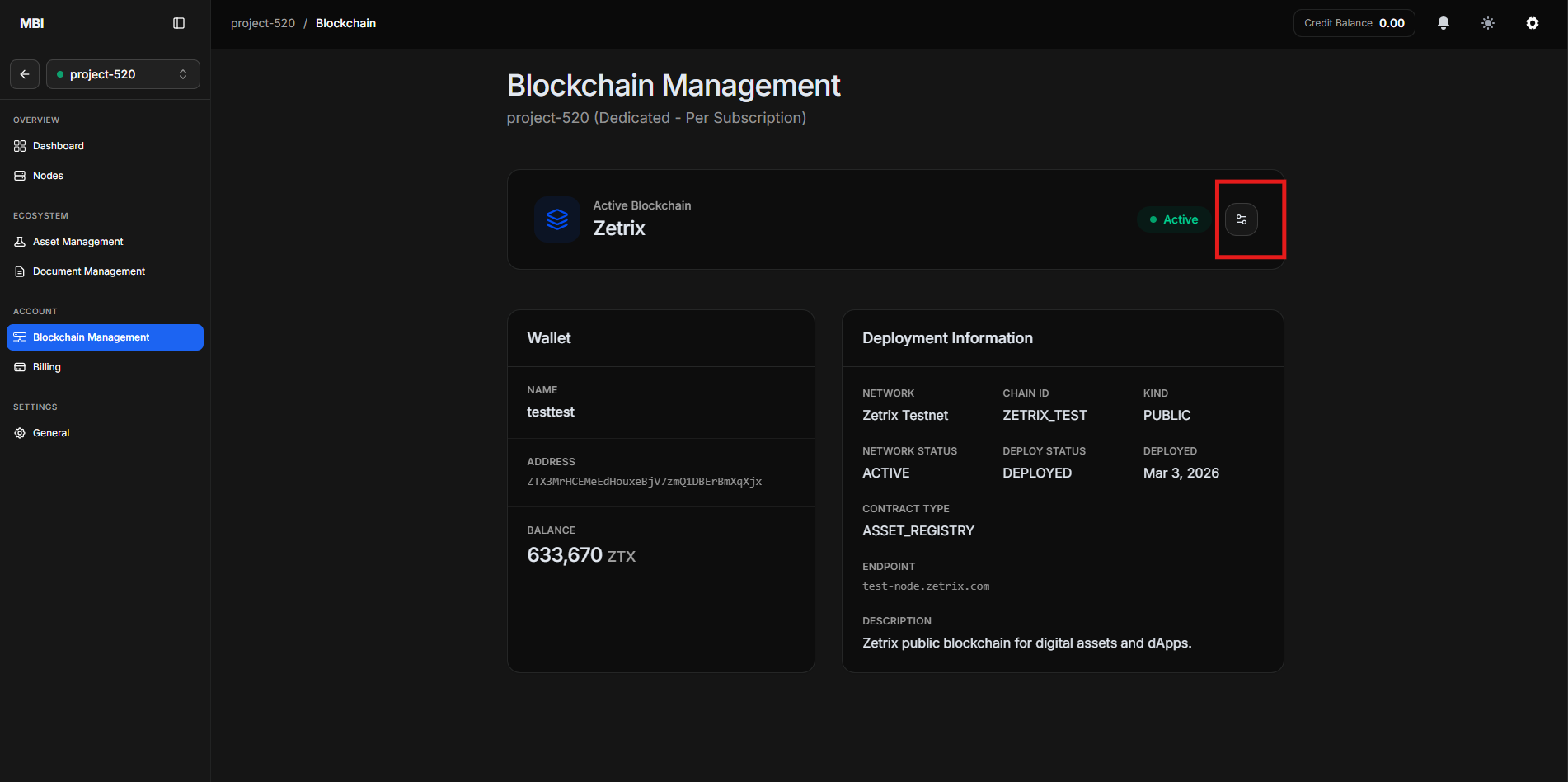Open blockchain configuration sliders button
The width and height of the screenshot is (1568, 782).
(x=1241, y=219)
